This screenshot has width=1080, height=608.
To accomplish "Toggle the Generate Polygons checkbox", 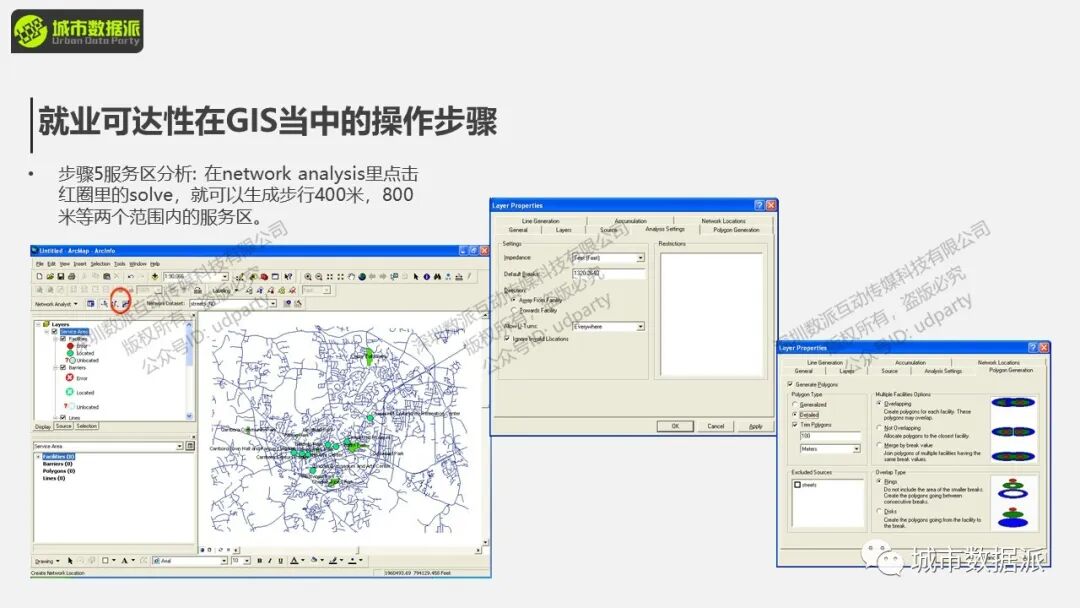I will [x=792, y=384].
